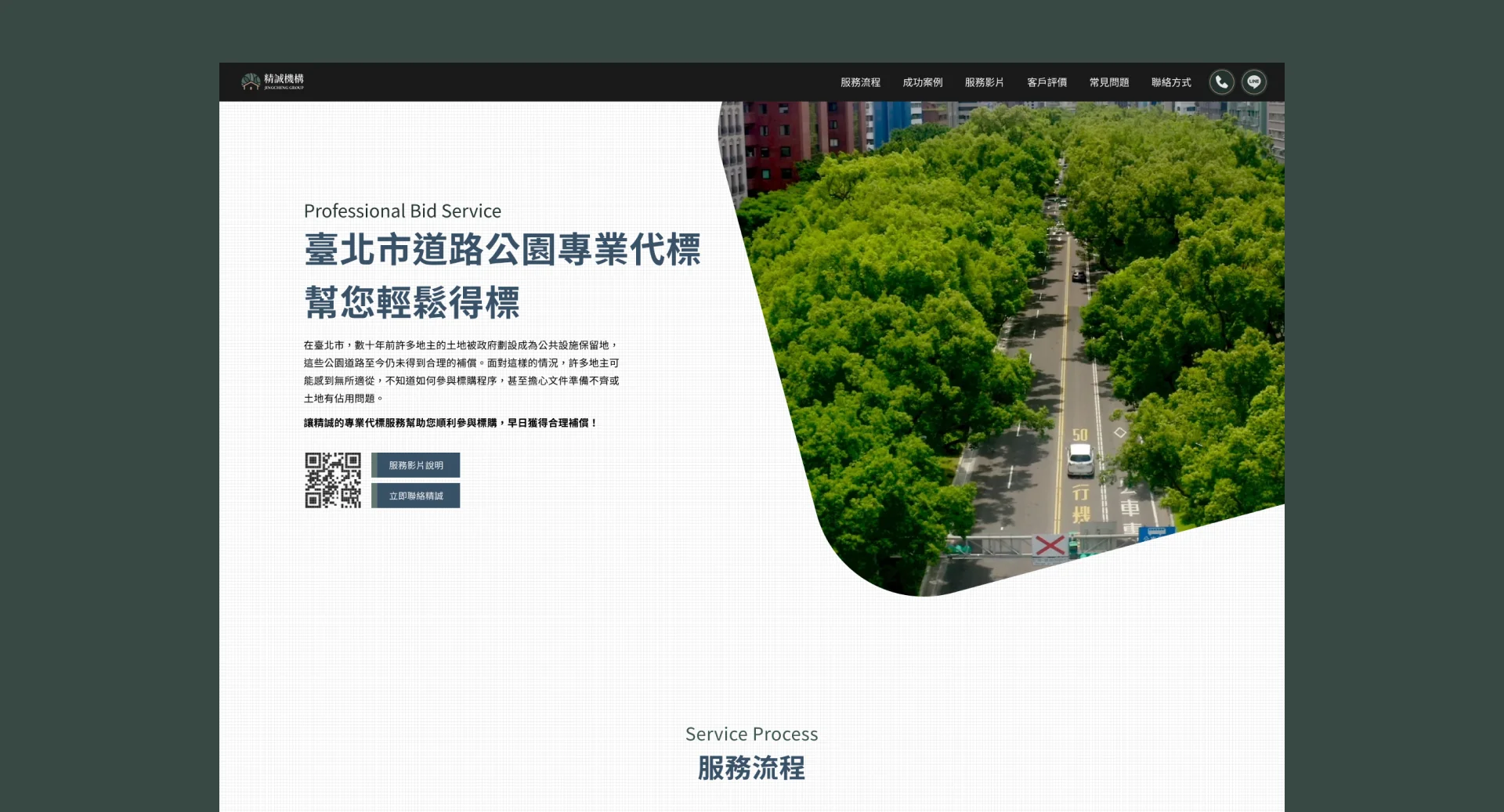Click the phone call icon in header
This screenshot has width=1504, height=812.
click(x=1221, y=82)
